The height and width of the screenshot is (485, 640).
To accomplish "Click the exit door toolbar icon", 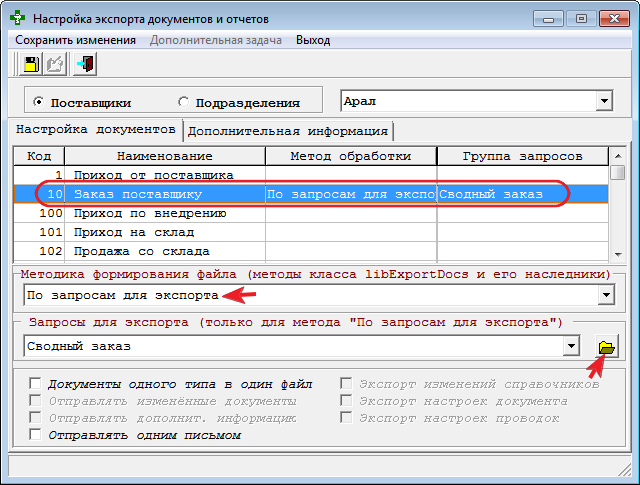I will pos(85,65).
